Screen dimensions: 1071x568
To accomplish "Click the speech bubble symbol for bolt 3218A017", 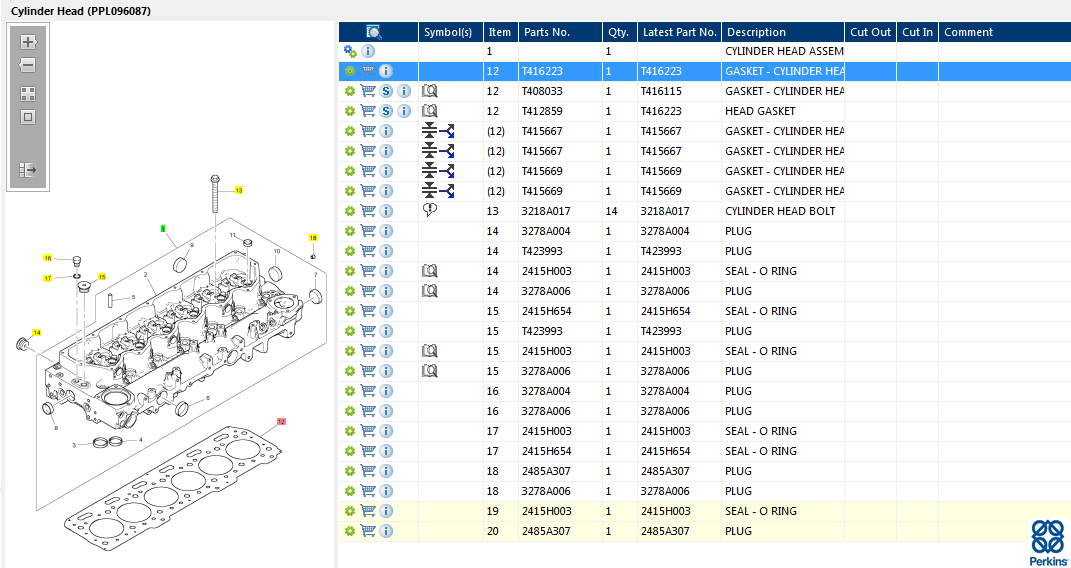I will point(430,210).
